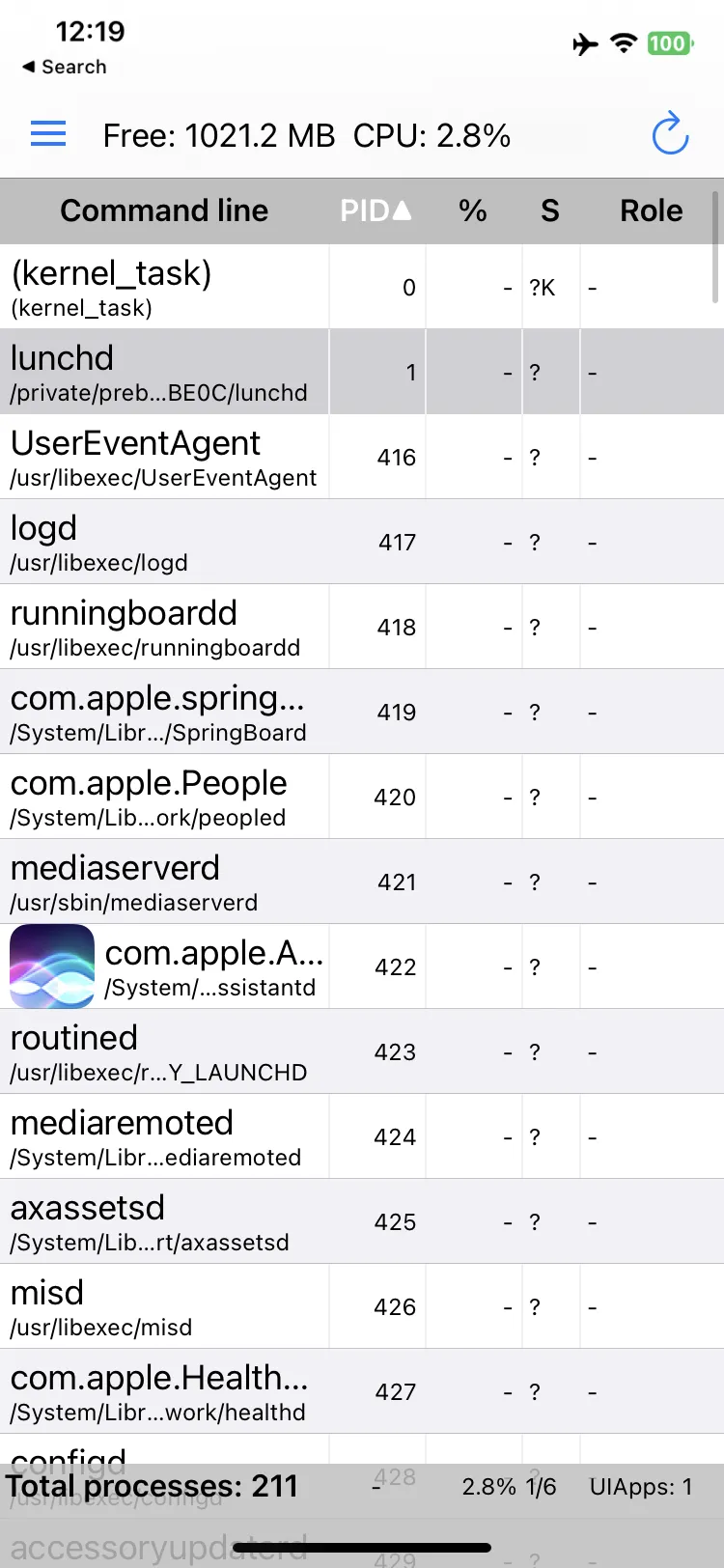The image size is (724, 1568).
Task: Sort by Command line column
Action: 164,210
